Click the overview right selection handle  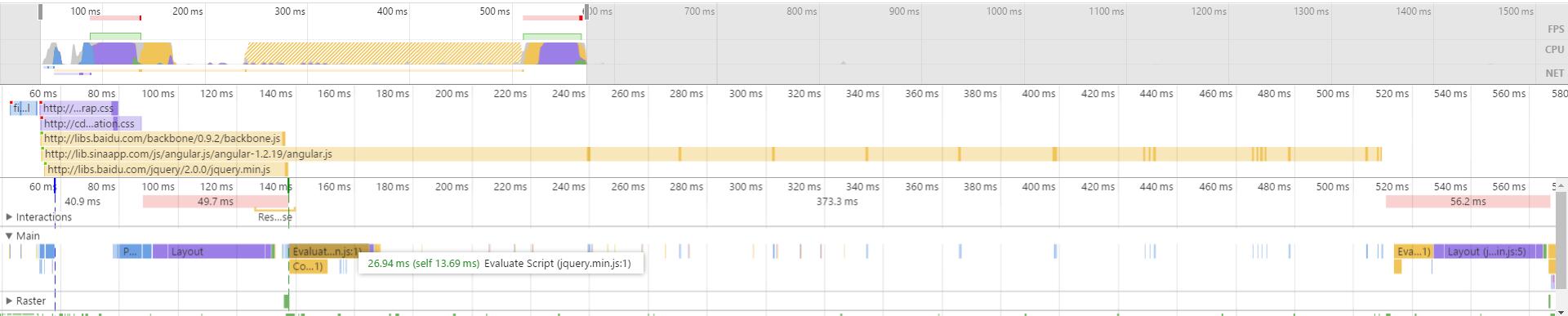point(586,11)
